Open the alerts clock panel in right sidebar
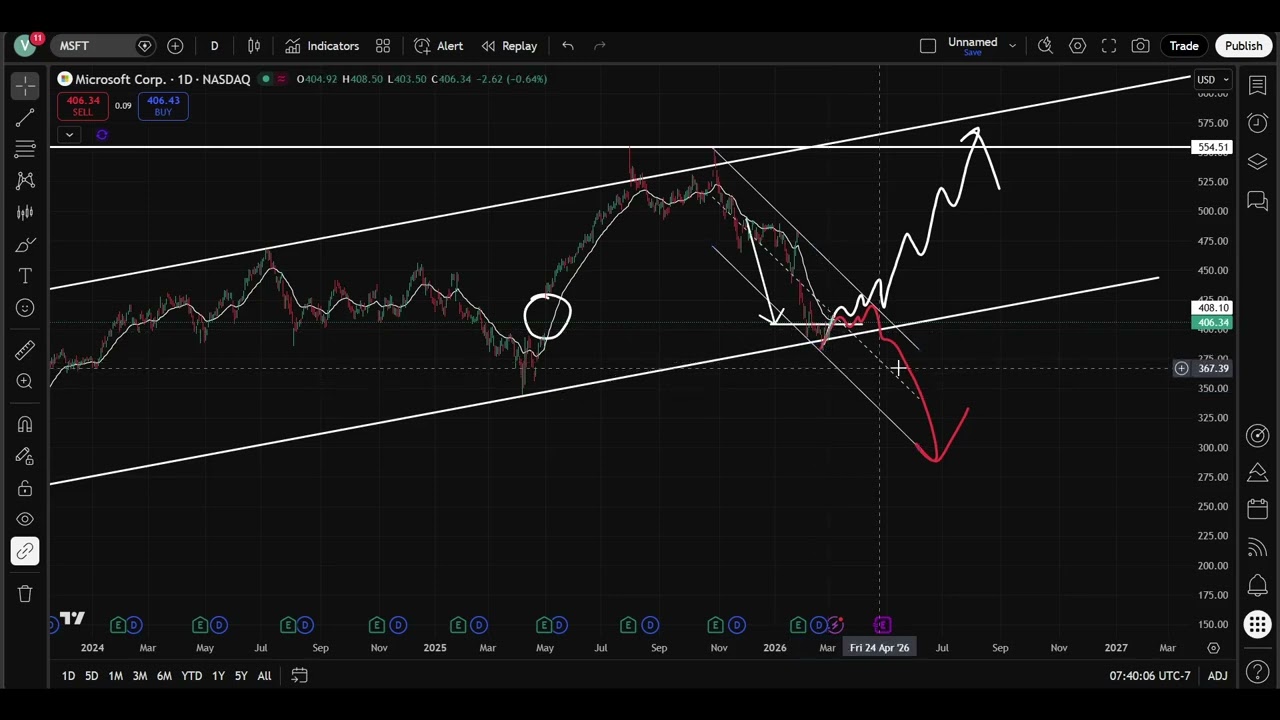 [x=1258, y=123]
